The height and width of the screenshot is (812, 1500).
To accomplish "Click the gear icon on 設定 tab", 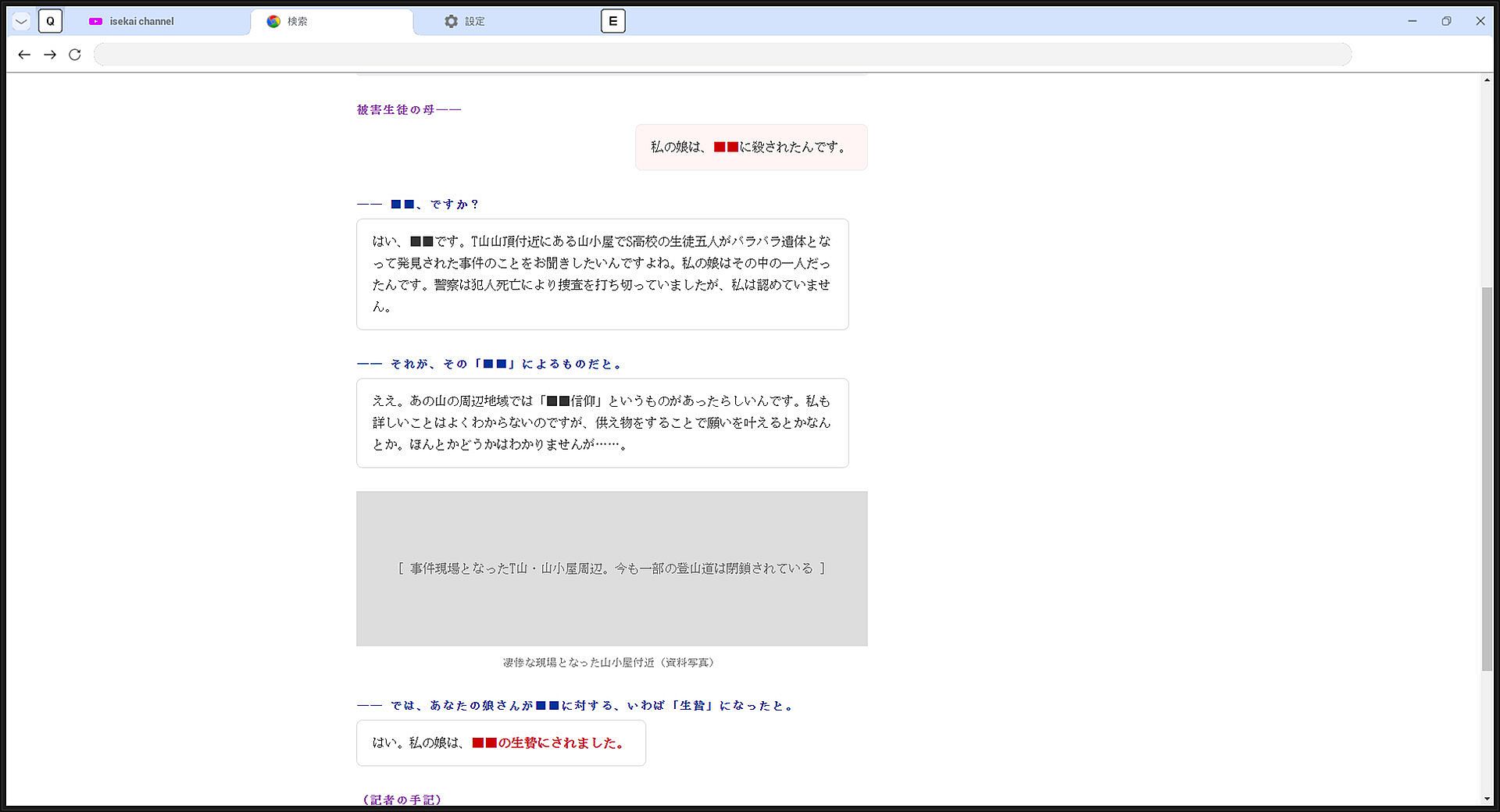I will pos(451,21).
